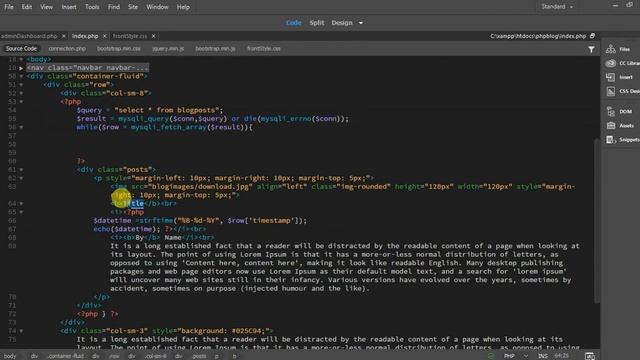The height and width of the screenshot is (360, 640).
Task: Open related file frontStyle.css in related bar
Action: click(264, 49)
